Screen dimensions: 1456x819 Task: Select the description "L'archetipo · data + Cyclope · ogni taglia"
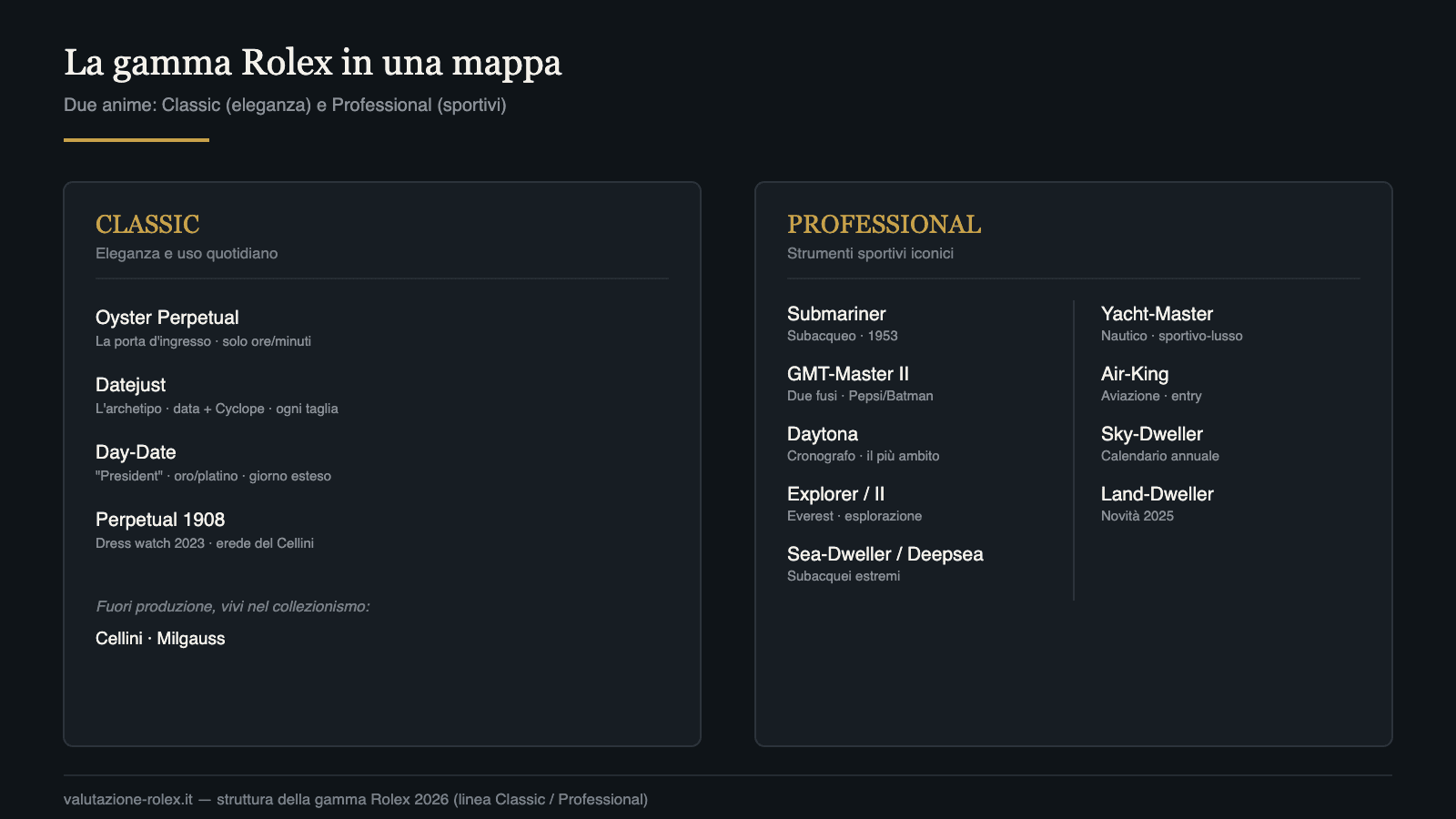click(217, 409)
